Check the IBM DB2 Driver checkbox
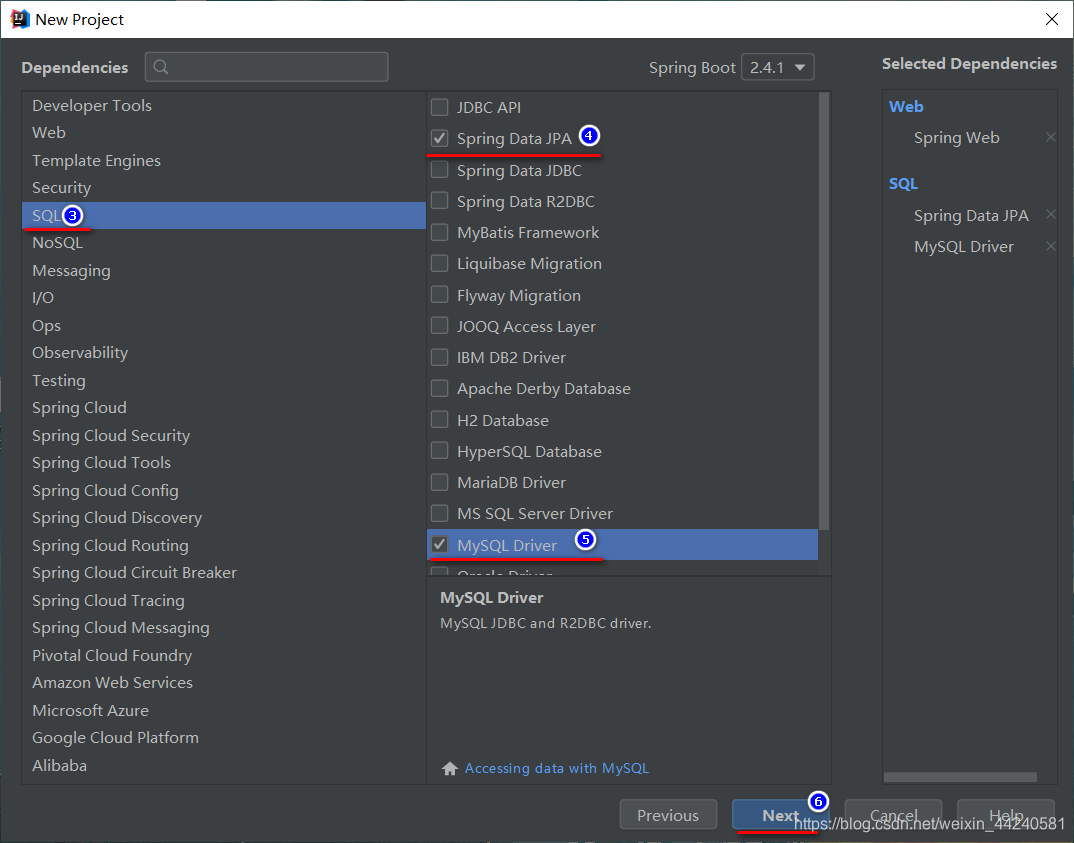1074x843 pixels. (x=439, y=357)
